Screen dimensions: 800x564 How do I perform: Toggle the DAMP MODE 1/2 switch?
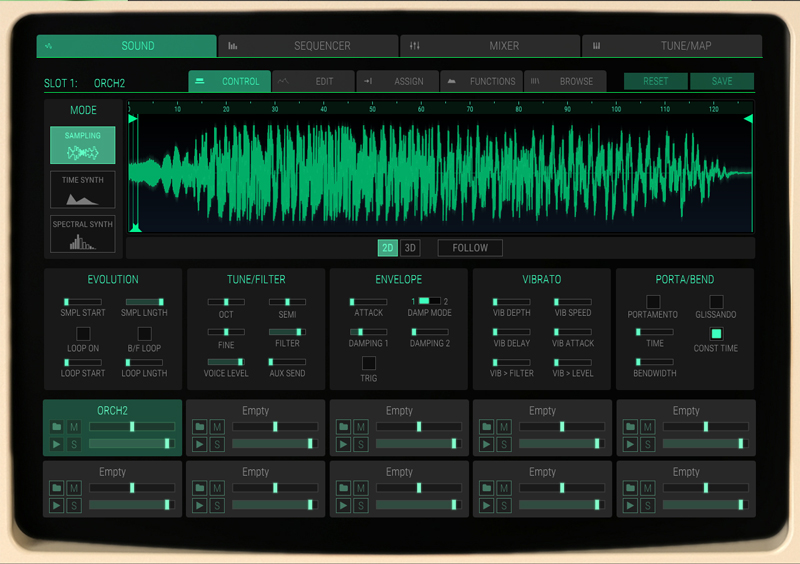(x=430, y=301)
